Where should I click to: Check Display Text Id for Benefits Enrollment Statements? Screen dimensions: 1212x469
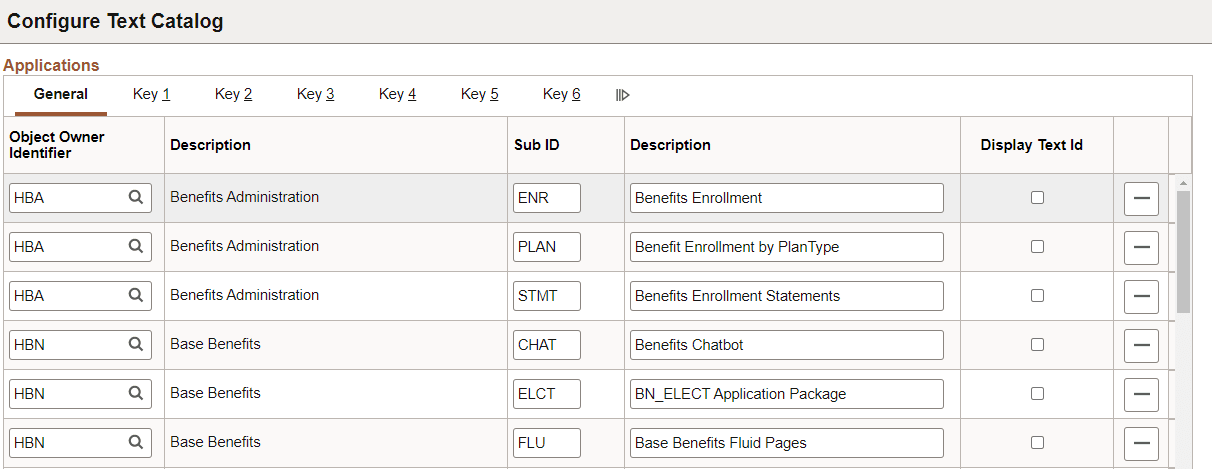point(1037,296)
